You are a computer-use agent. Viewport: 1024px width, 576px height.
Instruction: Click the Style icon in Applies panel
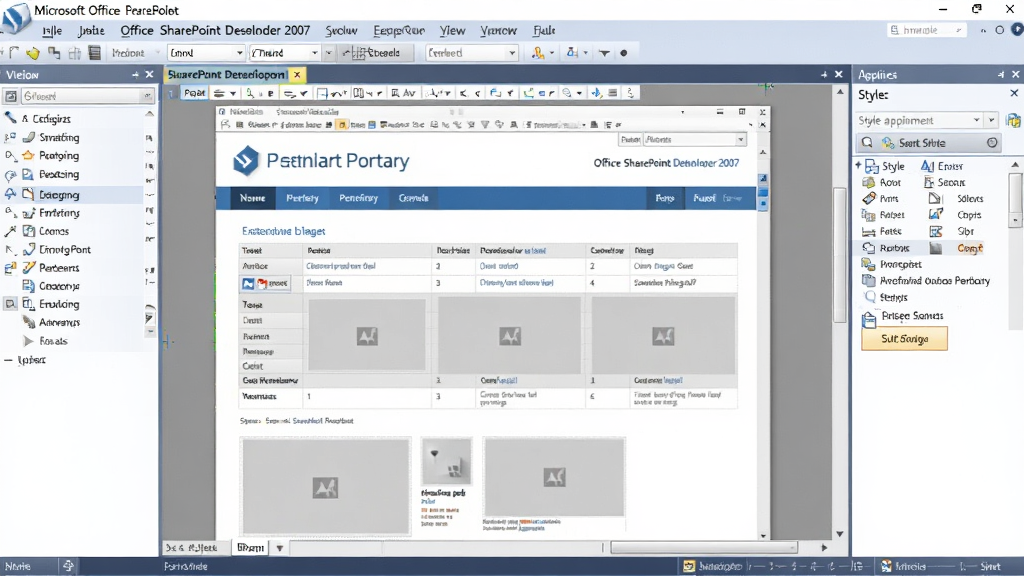872,166
